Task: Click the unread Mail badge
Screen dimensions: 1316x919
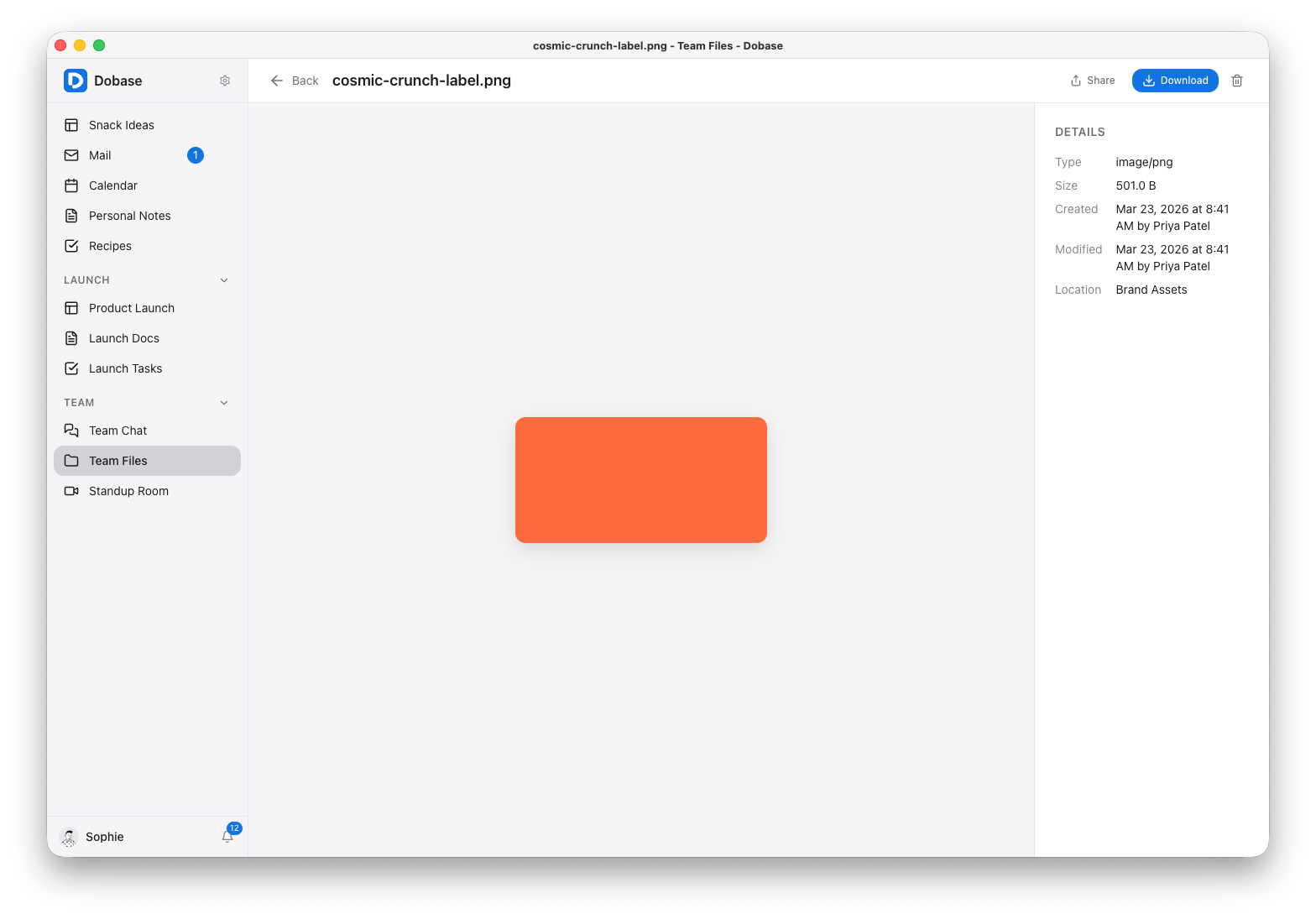Action: tap(196, 155)
